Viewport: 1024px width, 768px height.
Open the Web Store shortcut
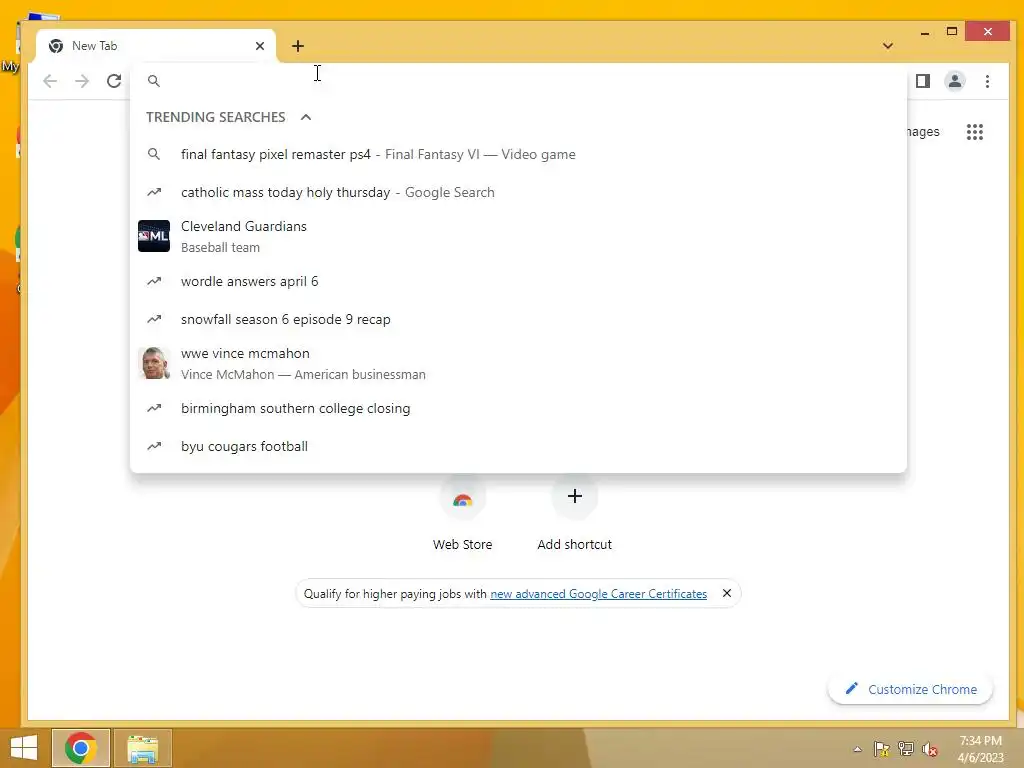click(x=462, y=515)
